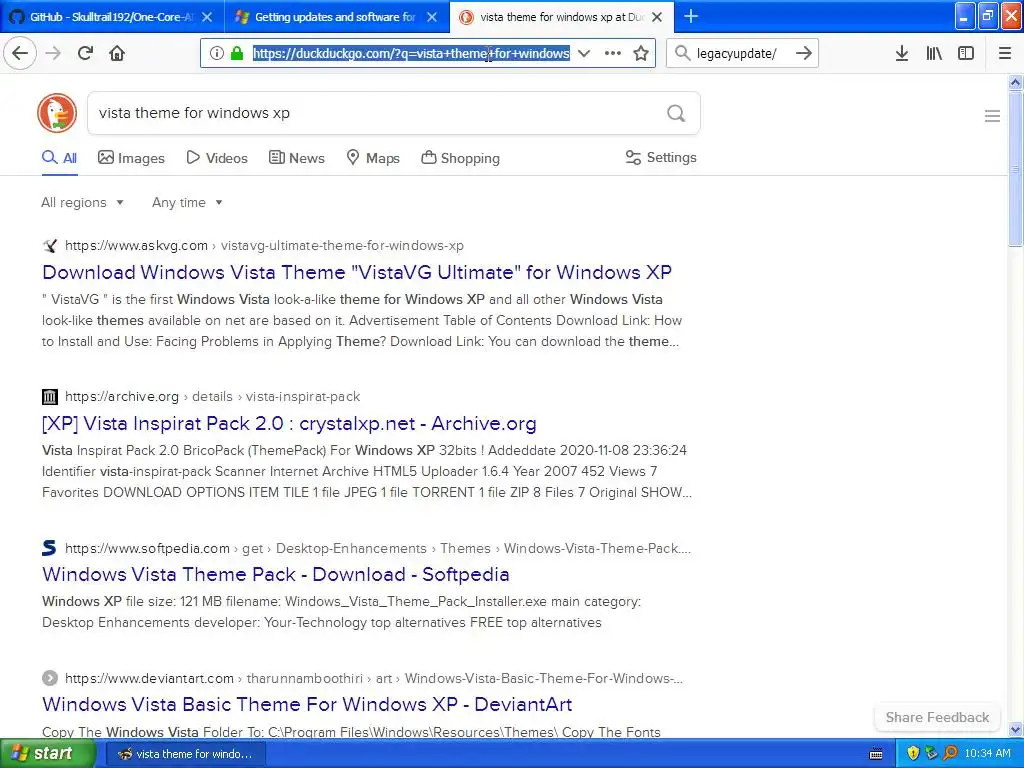Open the Vista Inspirat Pack Archive.org result
This screenshot has height=768, width=1024.
point(289,423)
